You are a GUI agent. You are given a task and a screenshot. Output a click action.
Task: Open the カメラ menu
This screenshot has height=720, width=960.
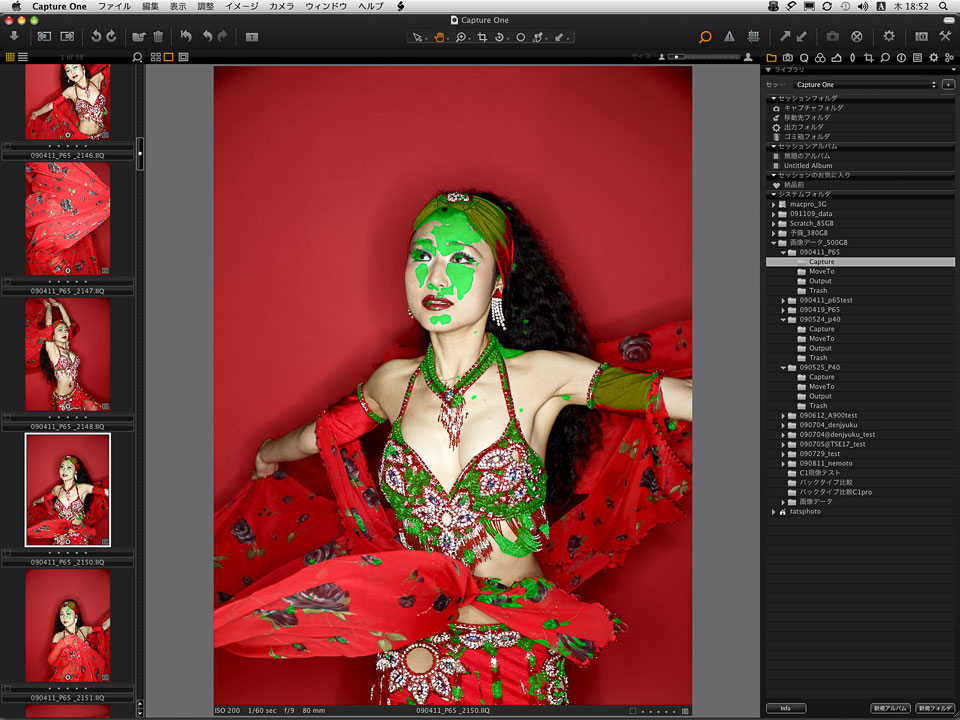point(282,6)
